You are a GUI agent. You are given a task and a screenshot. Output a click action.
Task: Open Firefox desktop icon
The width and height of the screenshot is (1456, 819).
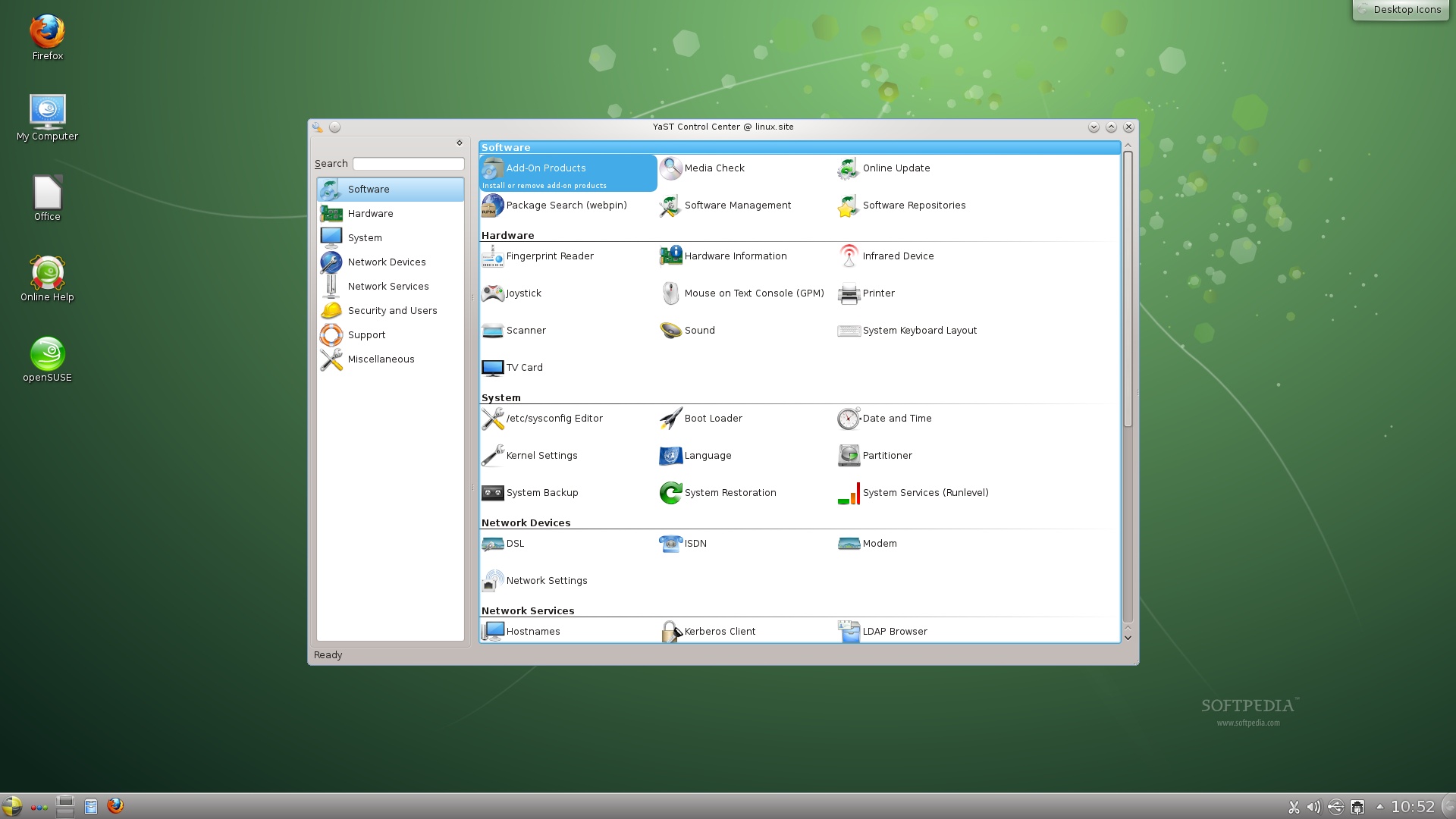[x=47, y=38]
